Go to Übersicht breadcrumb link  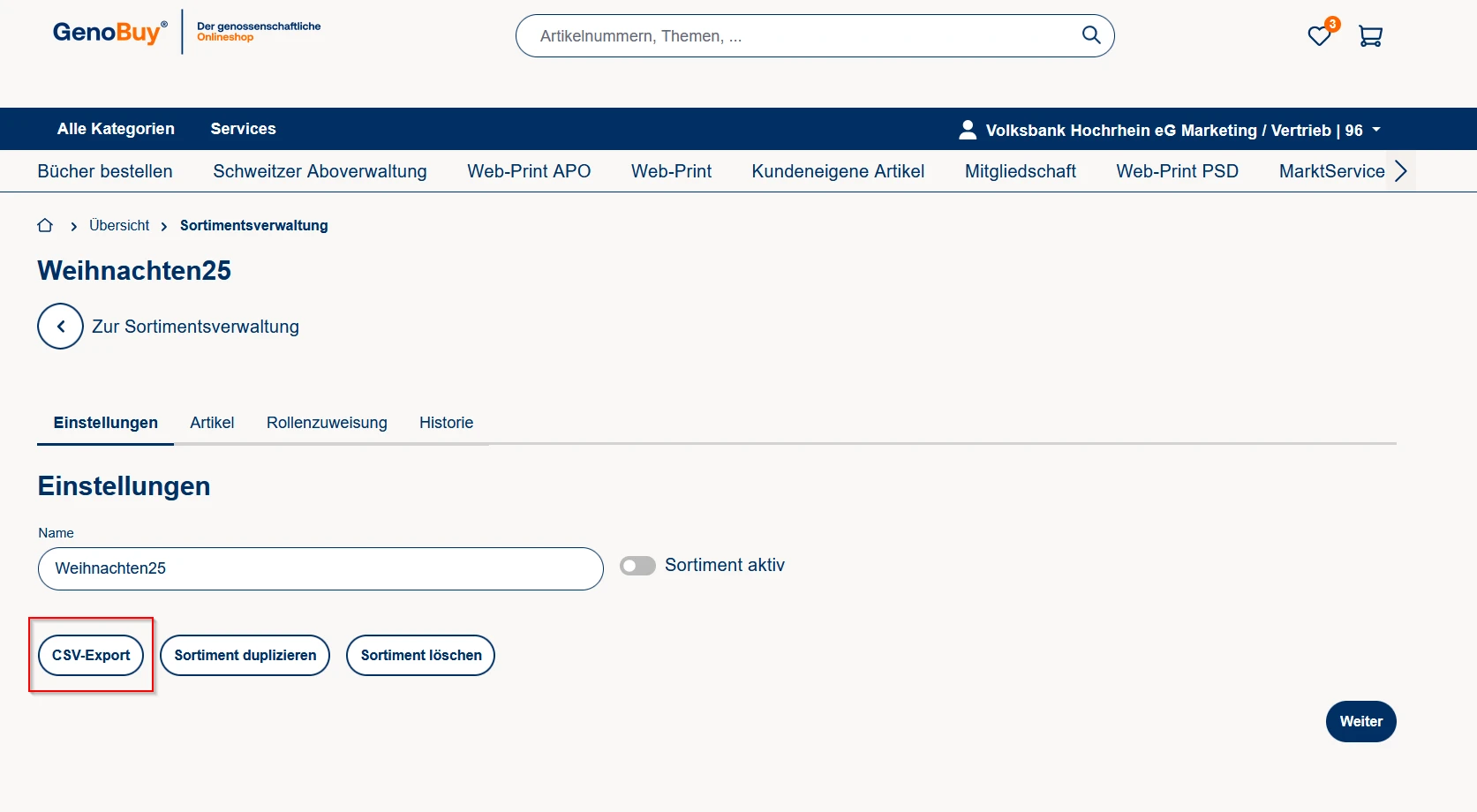[x=119, y=226]
